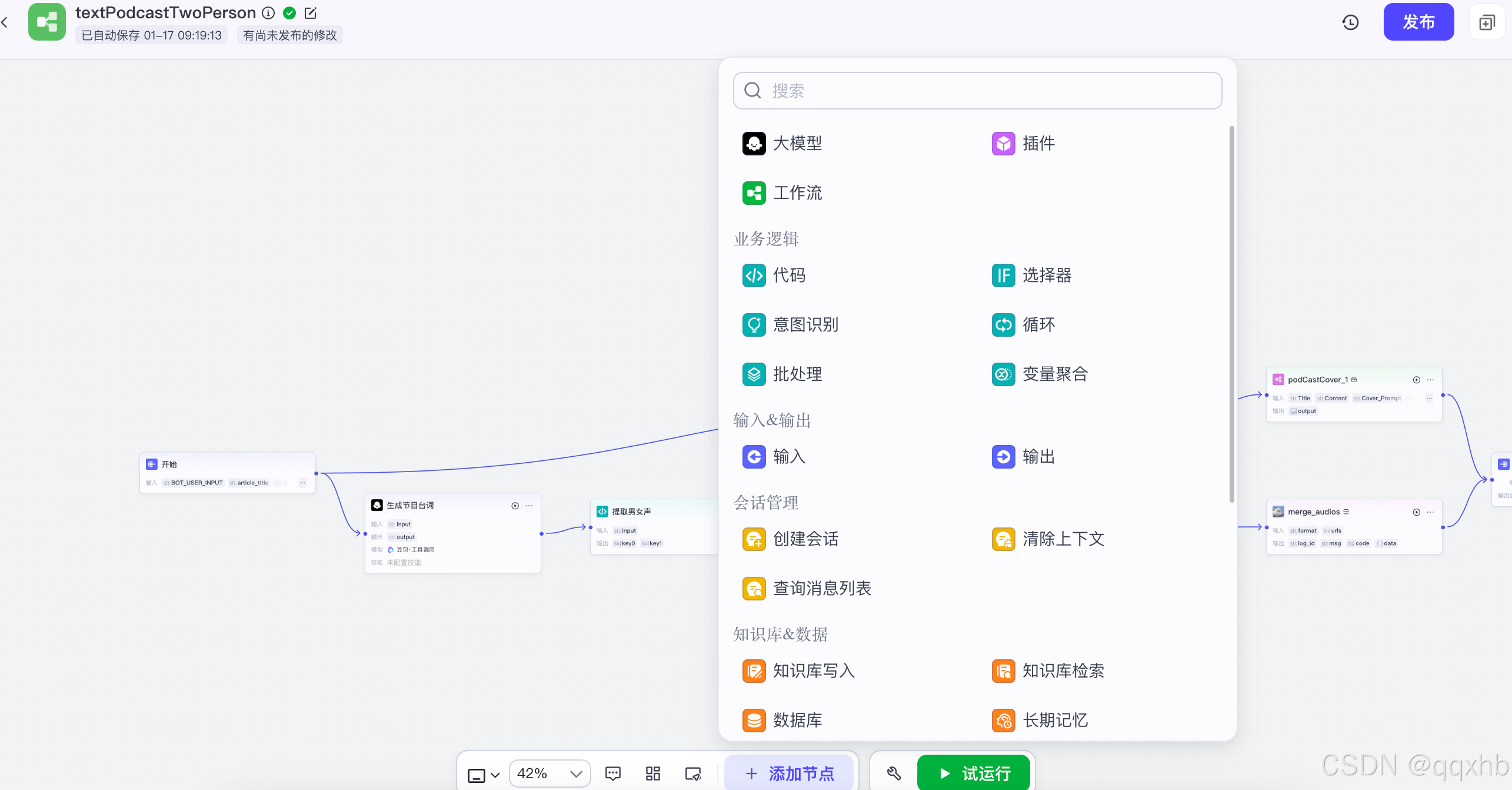Click the node panel vertical scrollbar
Image resolution: width=1512 pixels, height=790 pixels.
click(x=1231, y=314)
